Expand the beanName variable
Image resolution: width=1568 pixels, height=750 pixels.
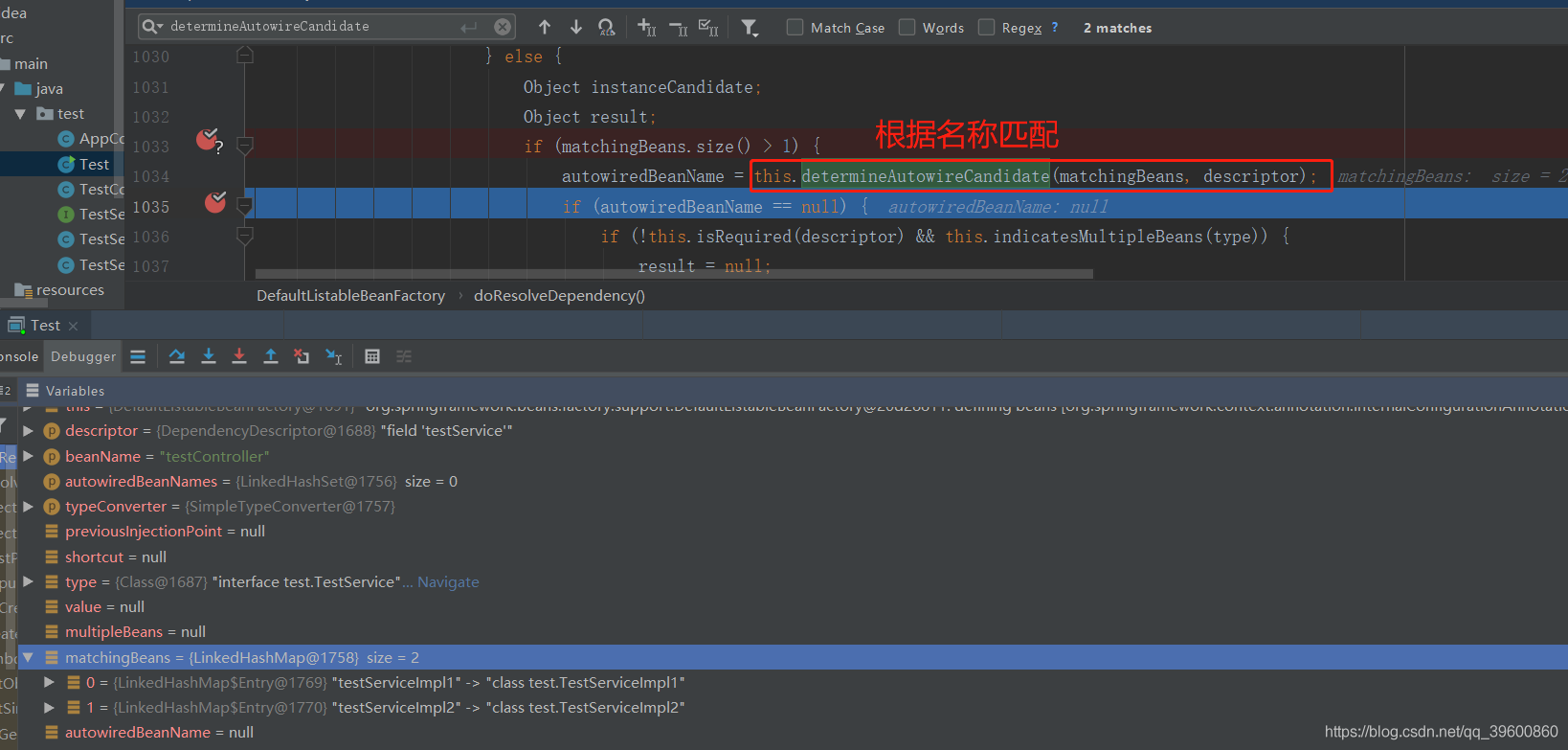pyautogui.click(x=29, y=456)
